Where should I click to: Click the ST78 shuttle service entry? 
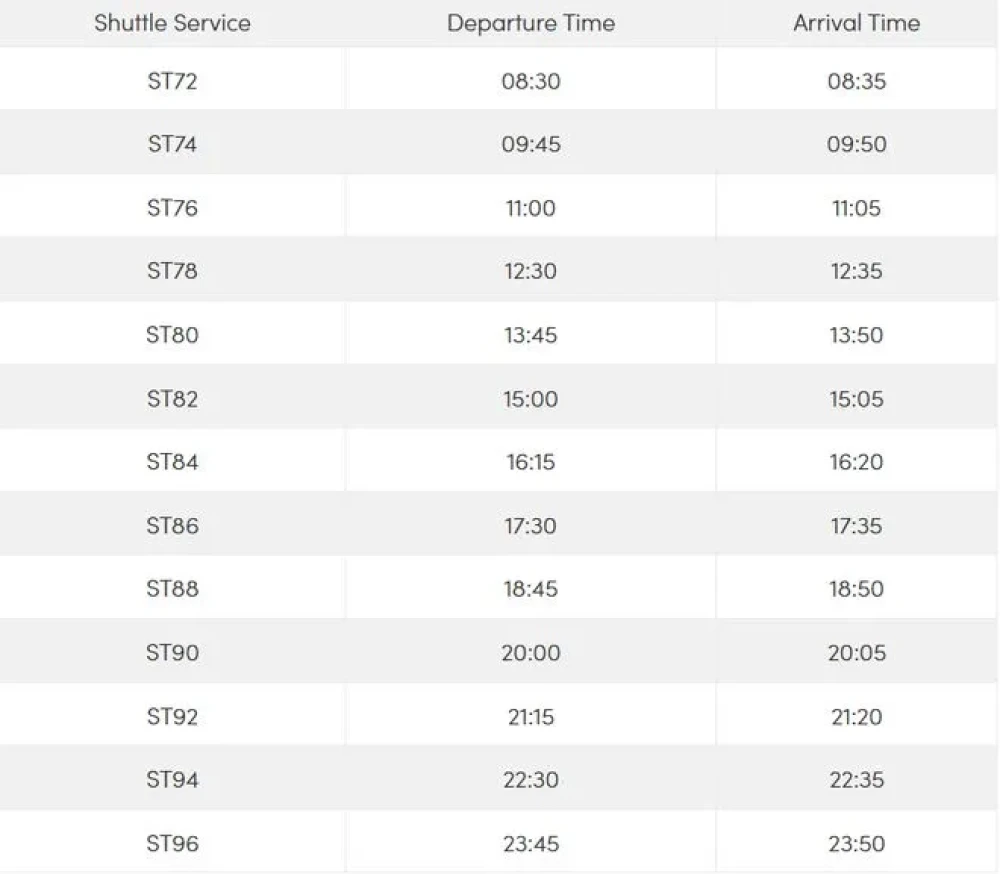click(172, 271)
